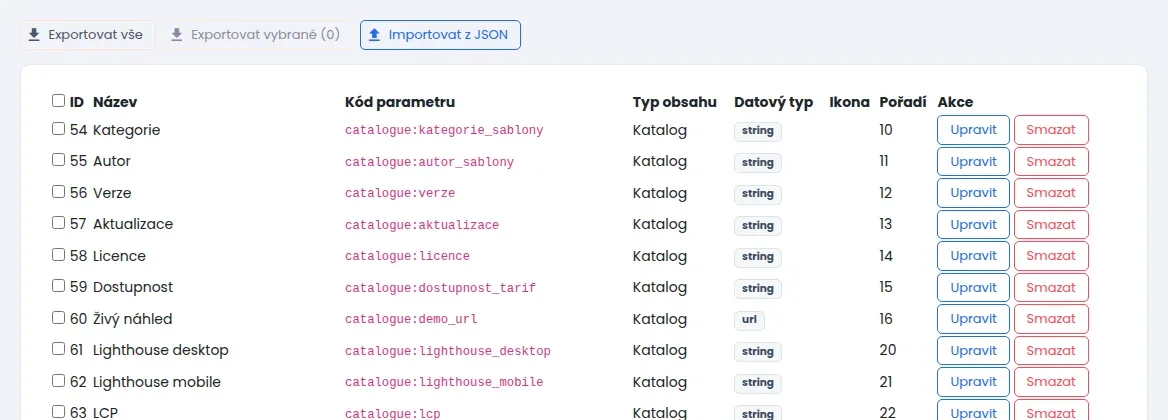Delete Lighthouse desktop via Smazat

click(x=1051, y=351)
